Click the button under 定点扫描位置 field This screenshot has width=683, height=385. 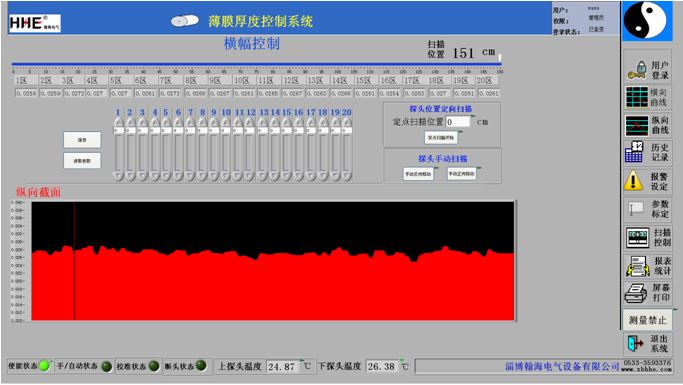[x=441, y=138]
